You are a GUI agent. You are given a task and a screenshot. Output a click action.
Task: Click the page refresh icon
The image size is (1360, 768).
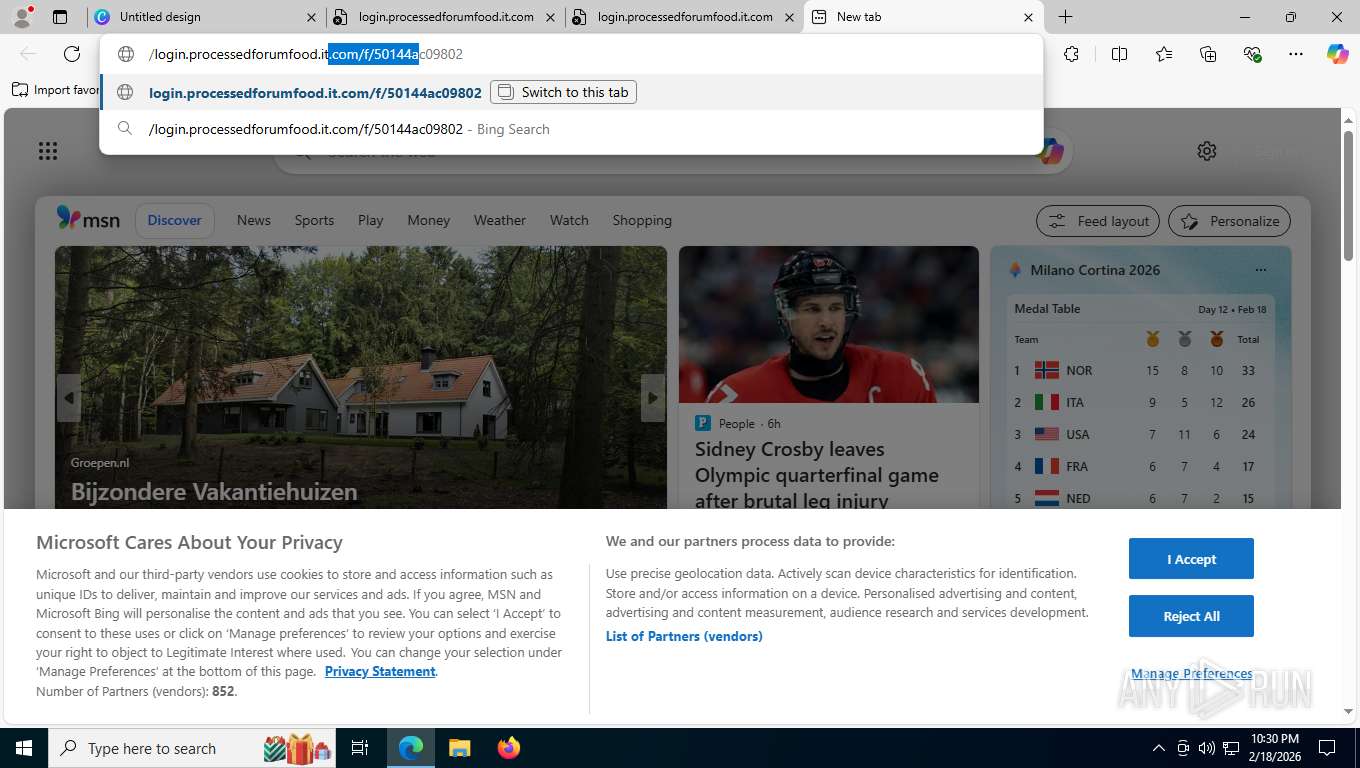(x=72, y=54)
